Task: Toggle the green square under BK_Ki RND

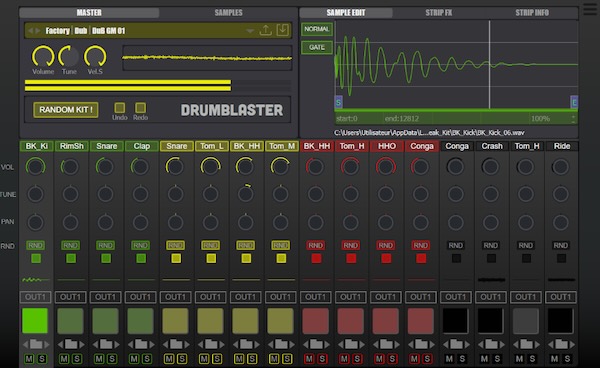Action: click(36, 259)
